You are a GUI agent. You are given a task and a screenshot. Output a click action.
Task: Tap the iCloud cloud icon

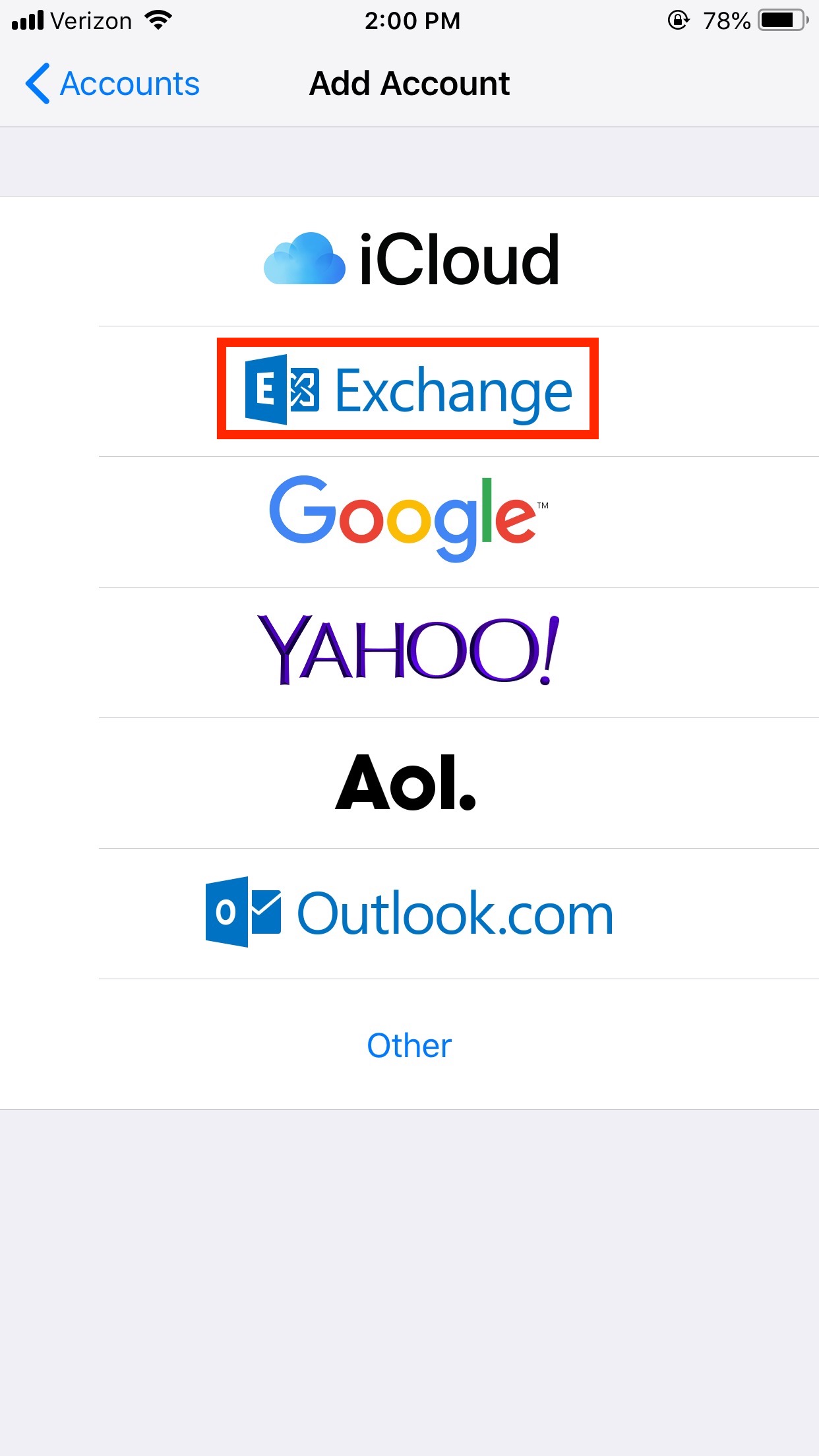(x=305, y=258)
